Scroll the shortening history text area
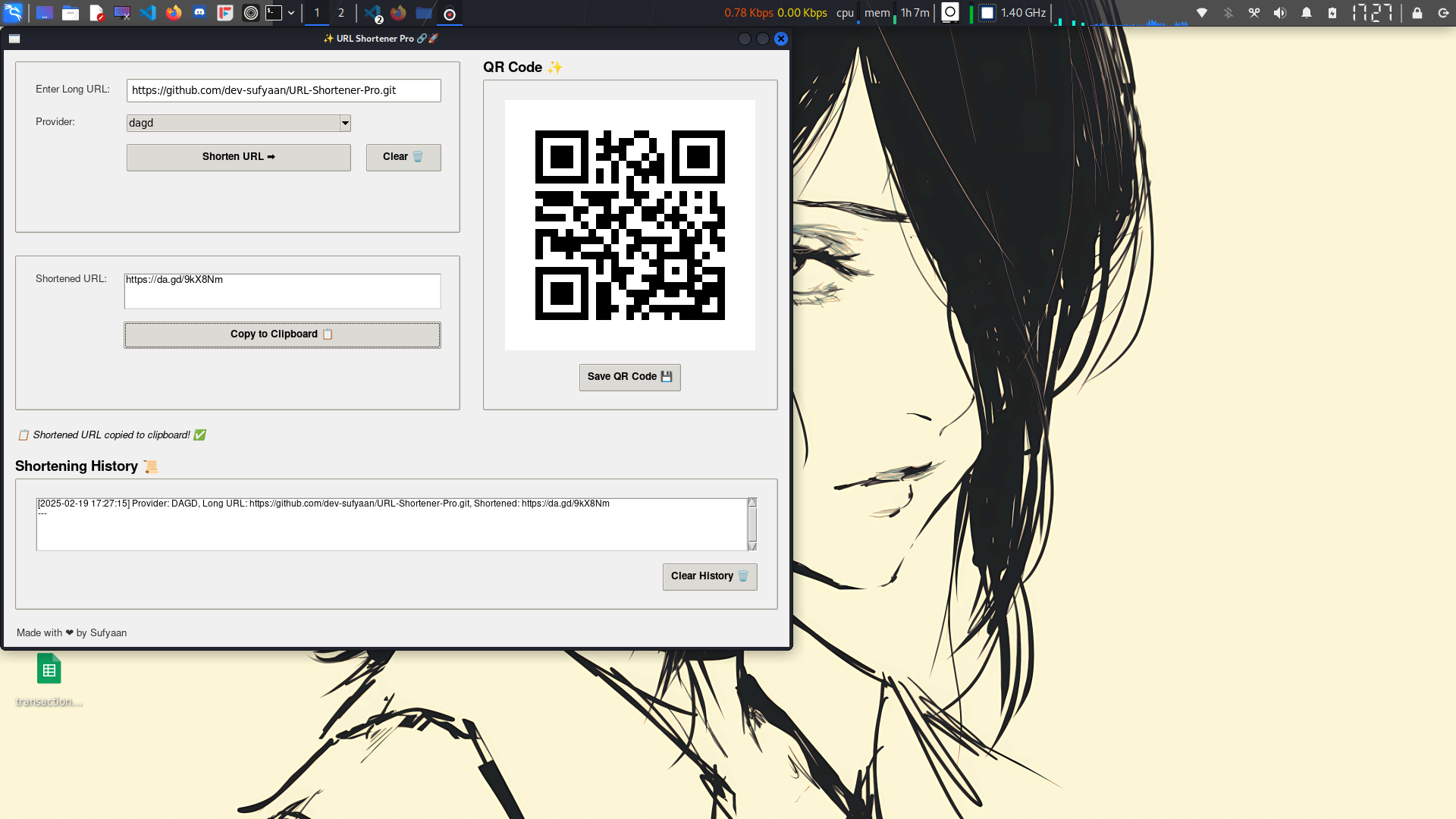This screenshot has height=819, width=1456. pyautogui.click(x=751, y=522)
